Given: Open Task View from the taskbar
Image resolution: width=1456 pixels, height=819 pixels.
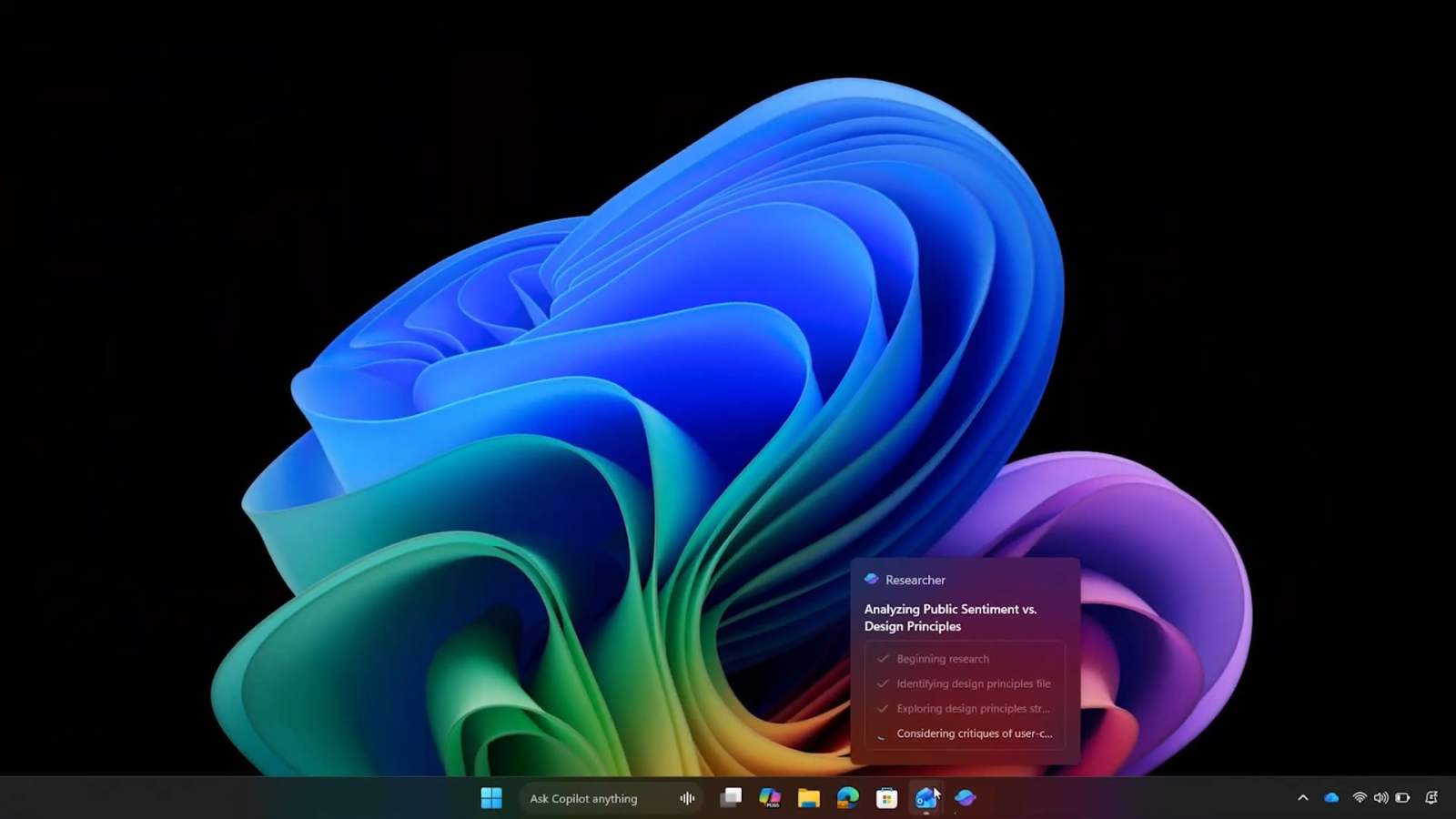Looking at the screenshot, I should [x=731, y=797].
